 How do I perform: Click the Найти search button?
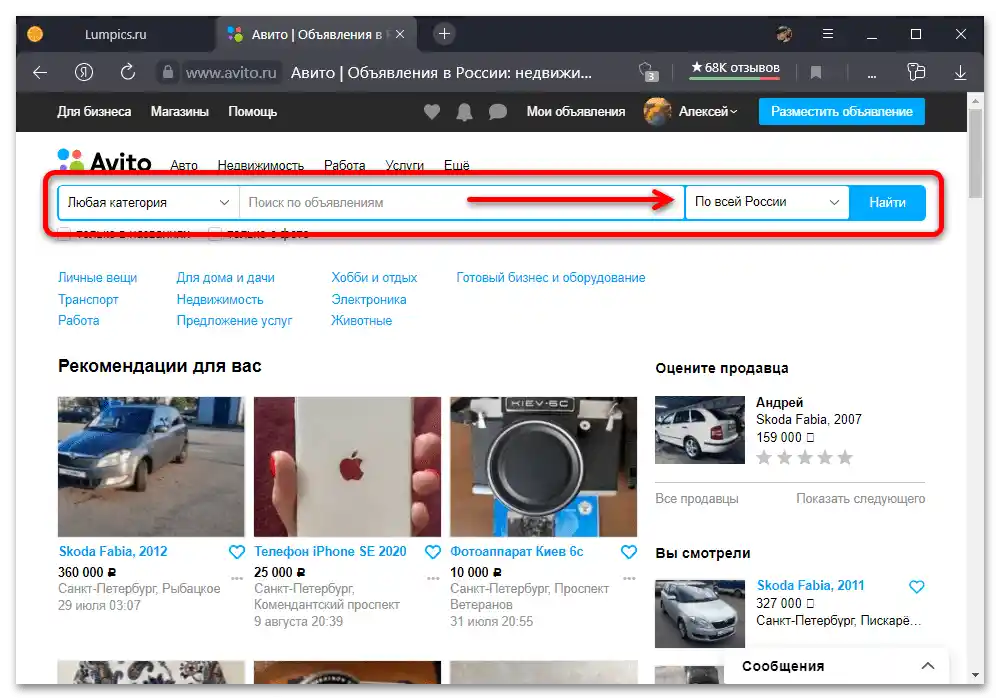click(887, 203)
